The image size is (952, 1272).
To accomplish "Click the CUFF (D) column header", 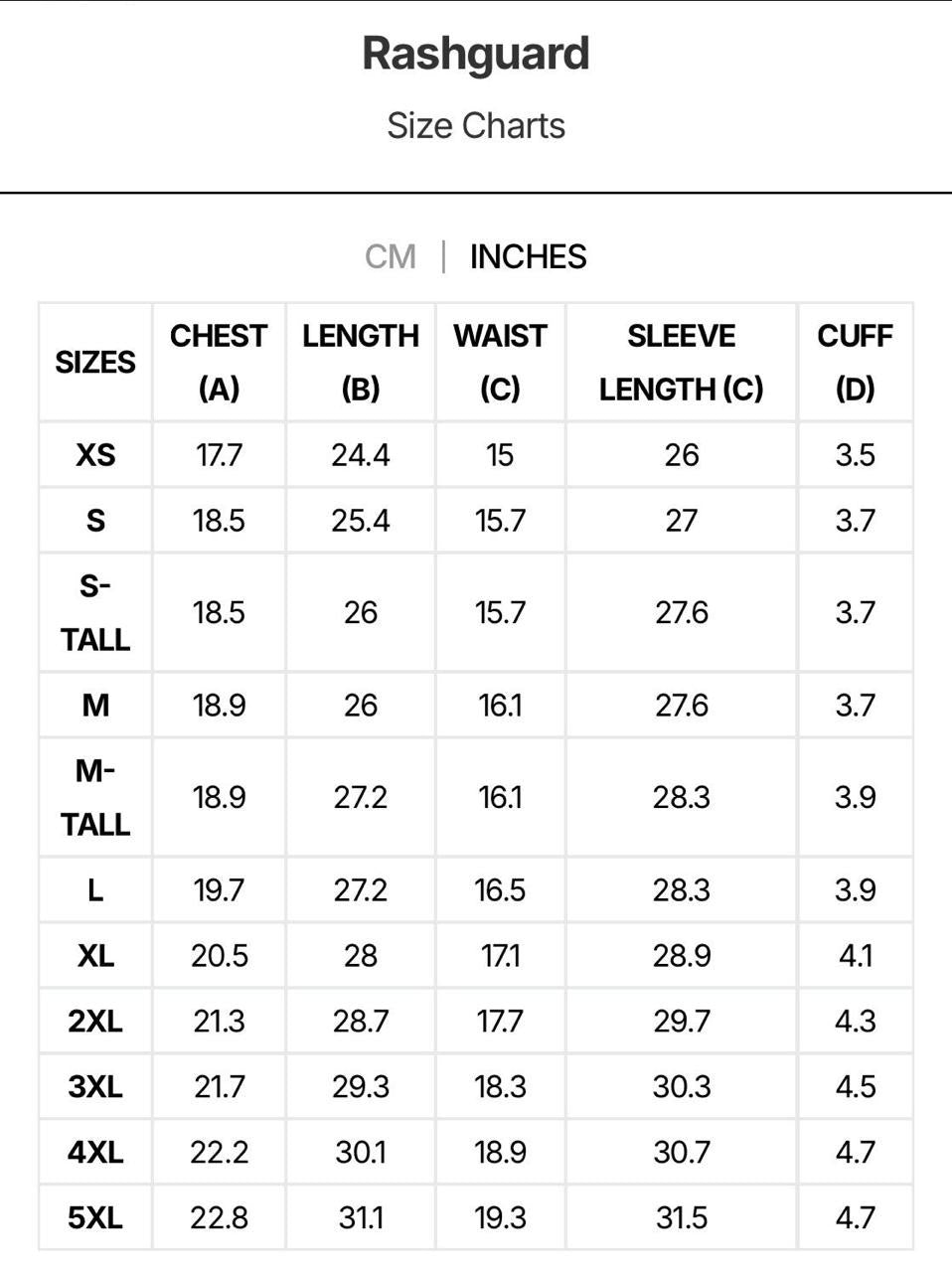I will [x=856, y=362].
